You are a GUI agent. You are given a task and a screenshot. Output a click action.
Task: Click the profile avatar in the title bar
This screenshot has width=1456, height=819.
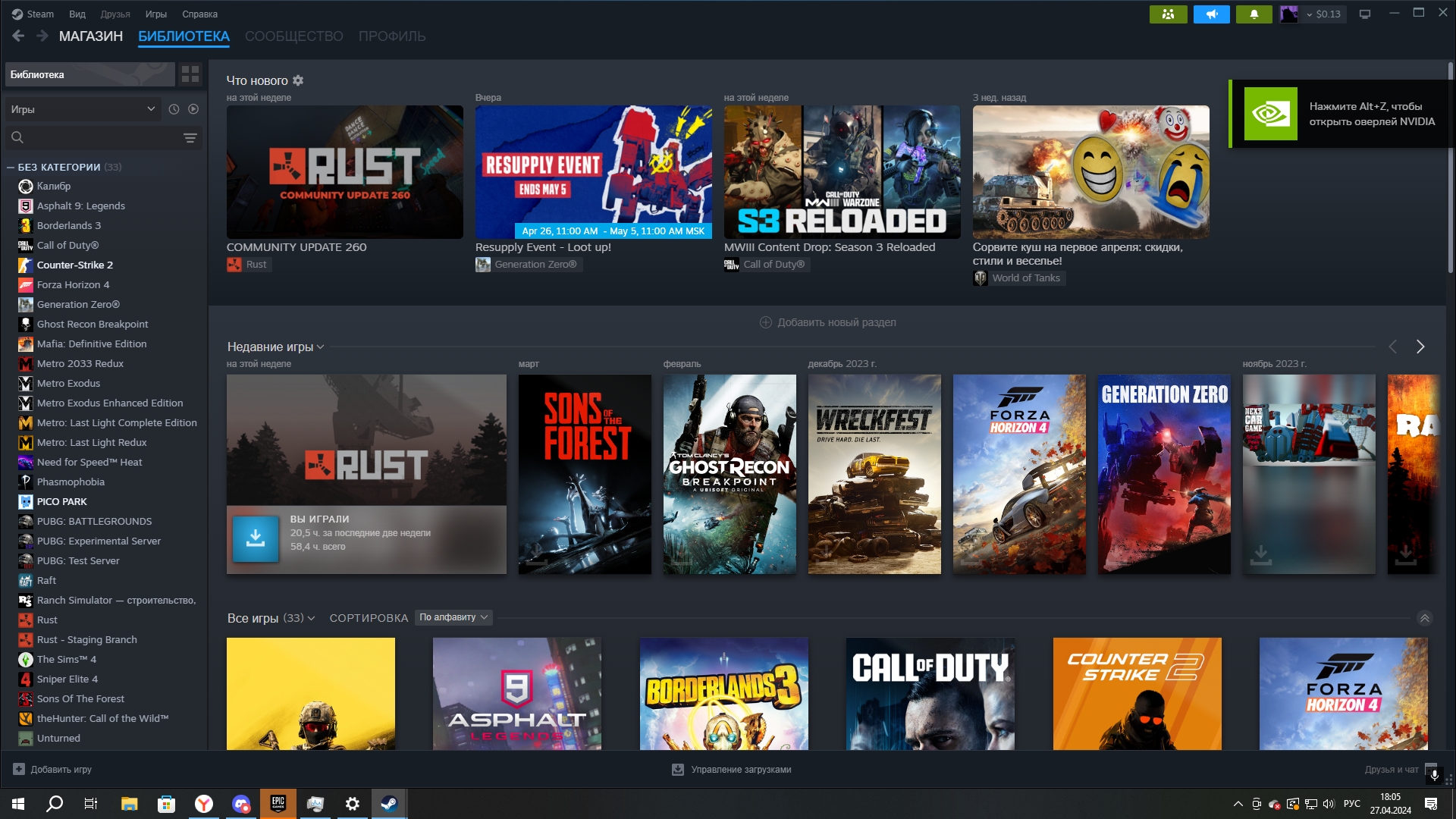(x=1288, y=14)
